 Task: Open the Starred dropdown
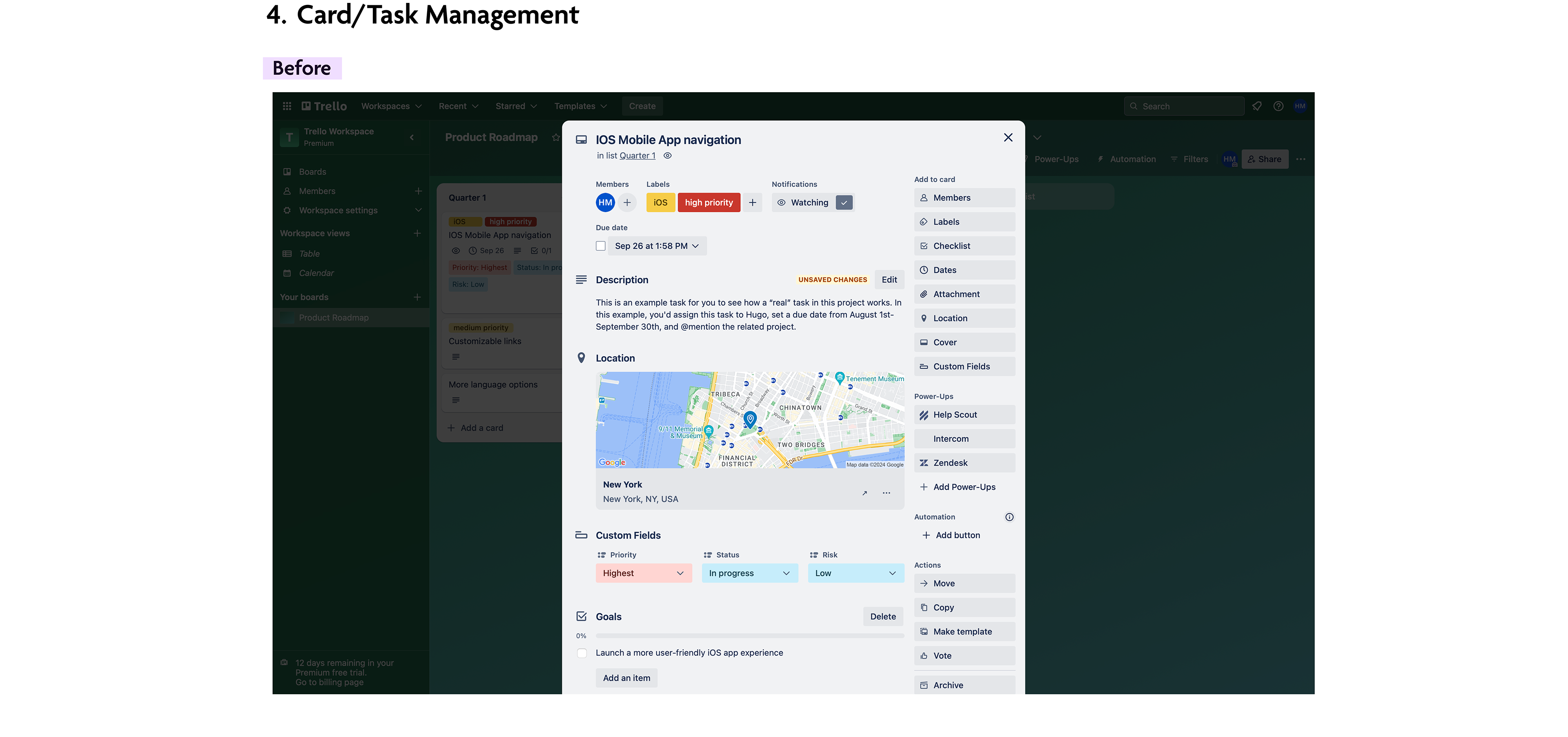pyautogui.click(x=516, y=106)
